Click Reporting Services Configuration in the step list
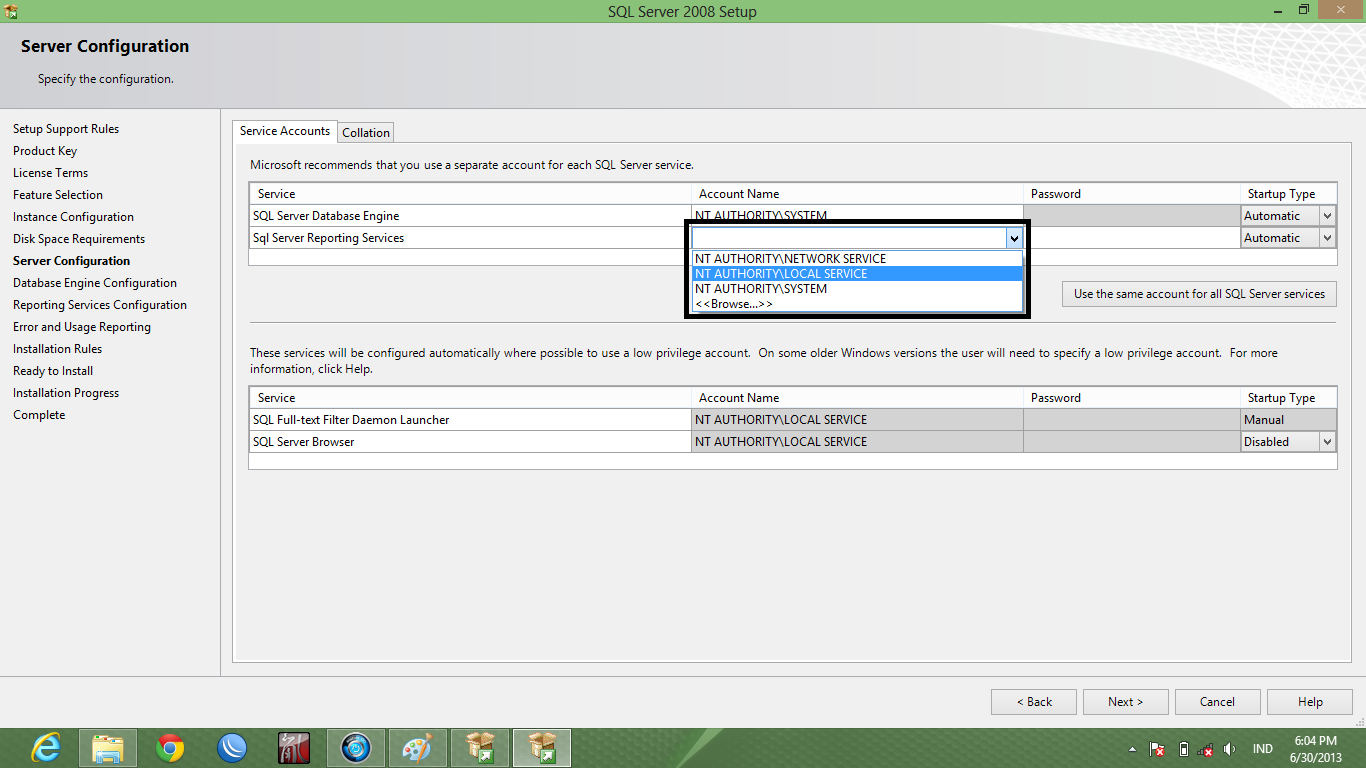Image resolution: width=1366 pixels, height=768 pixels. pyautogui.click(x=100, y=305)
